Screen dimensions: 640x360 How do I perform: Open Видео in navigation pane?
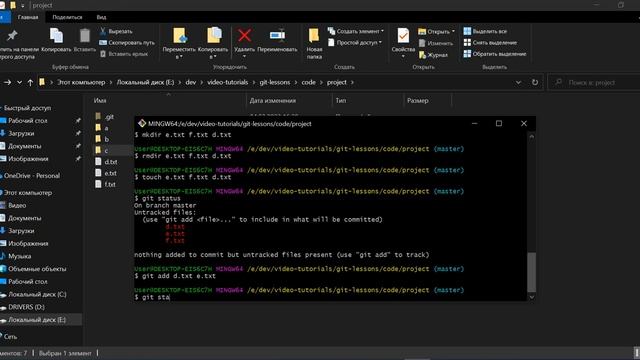tap(17, 205)
